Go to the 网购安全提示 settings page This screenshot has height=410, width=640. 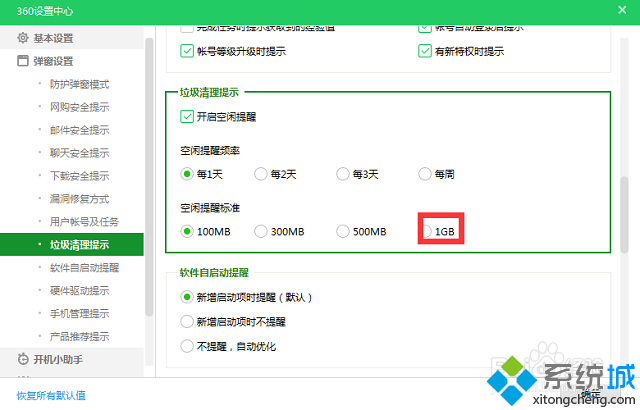click(79, 107)
